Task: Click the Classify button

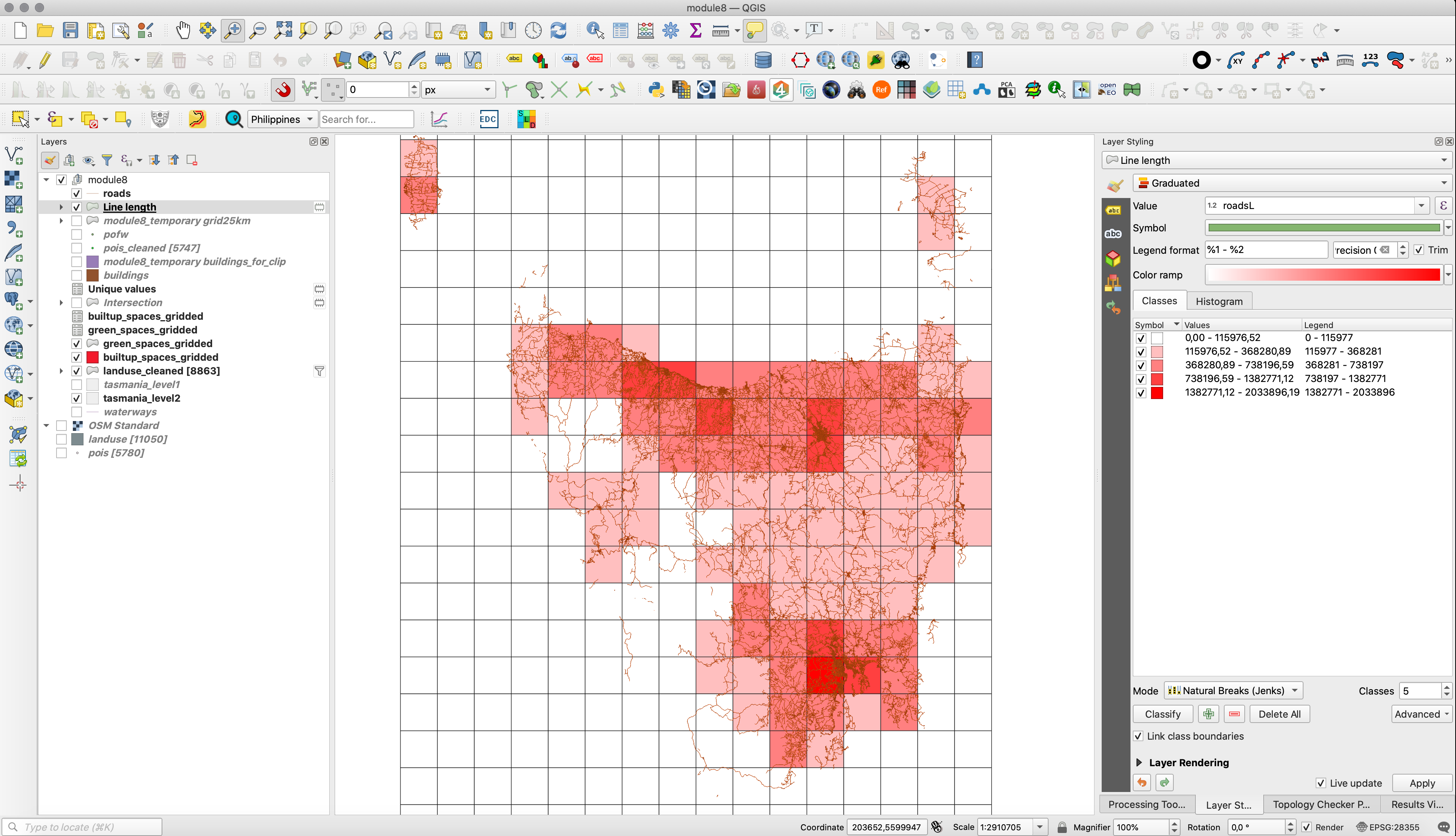Action: click(x=1163, y=714)
